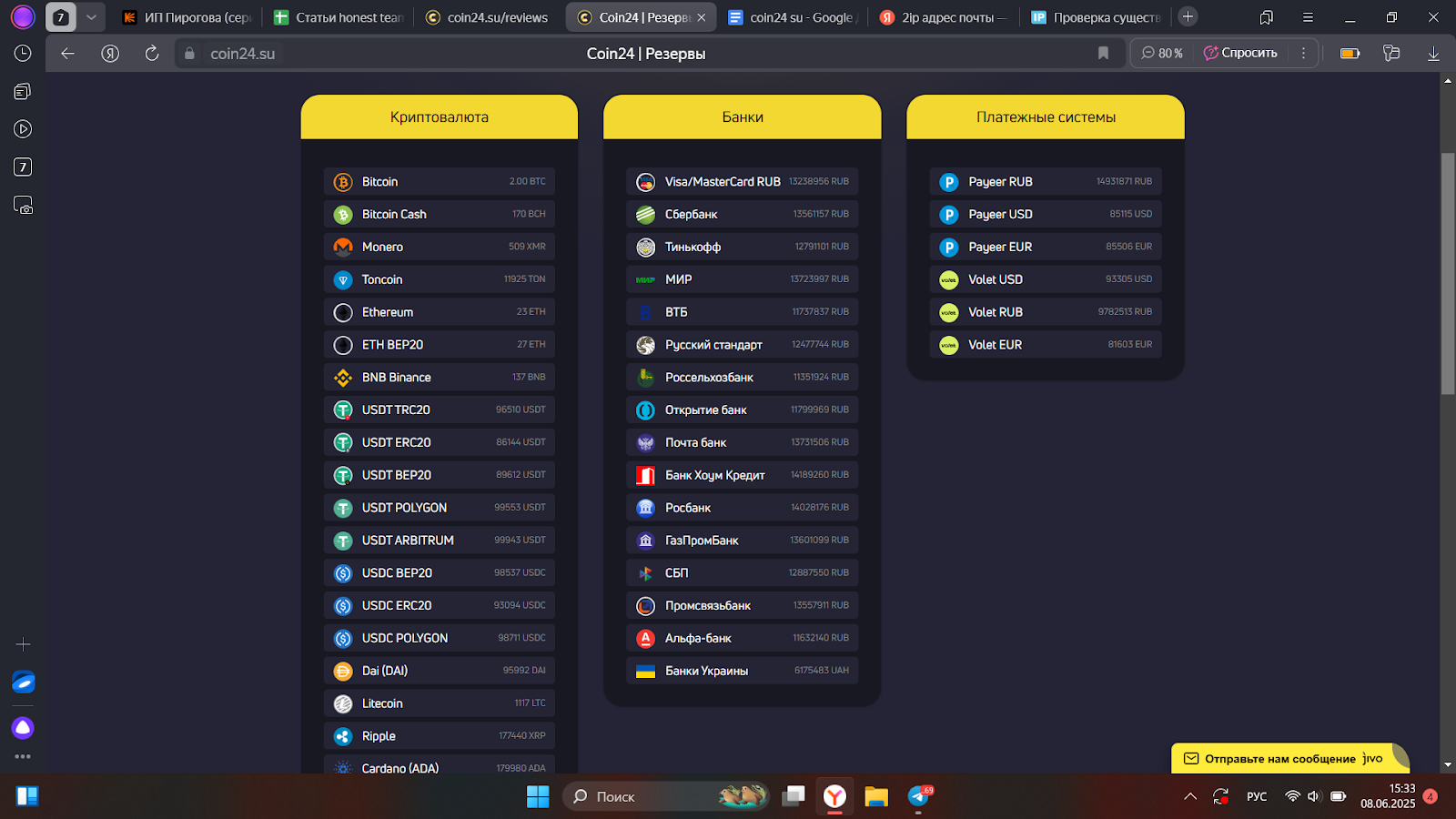Open browser downloads icon
This screenshot has height=819, width=1456.
pos(1433,54)
